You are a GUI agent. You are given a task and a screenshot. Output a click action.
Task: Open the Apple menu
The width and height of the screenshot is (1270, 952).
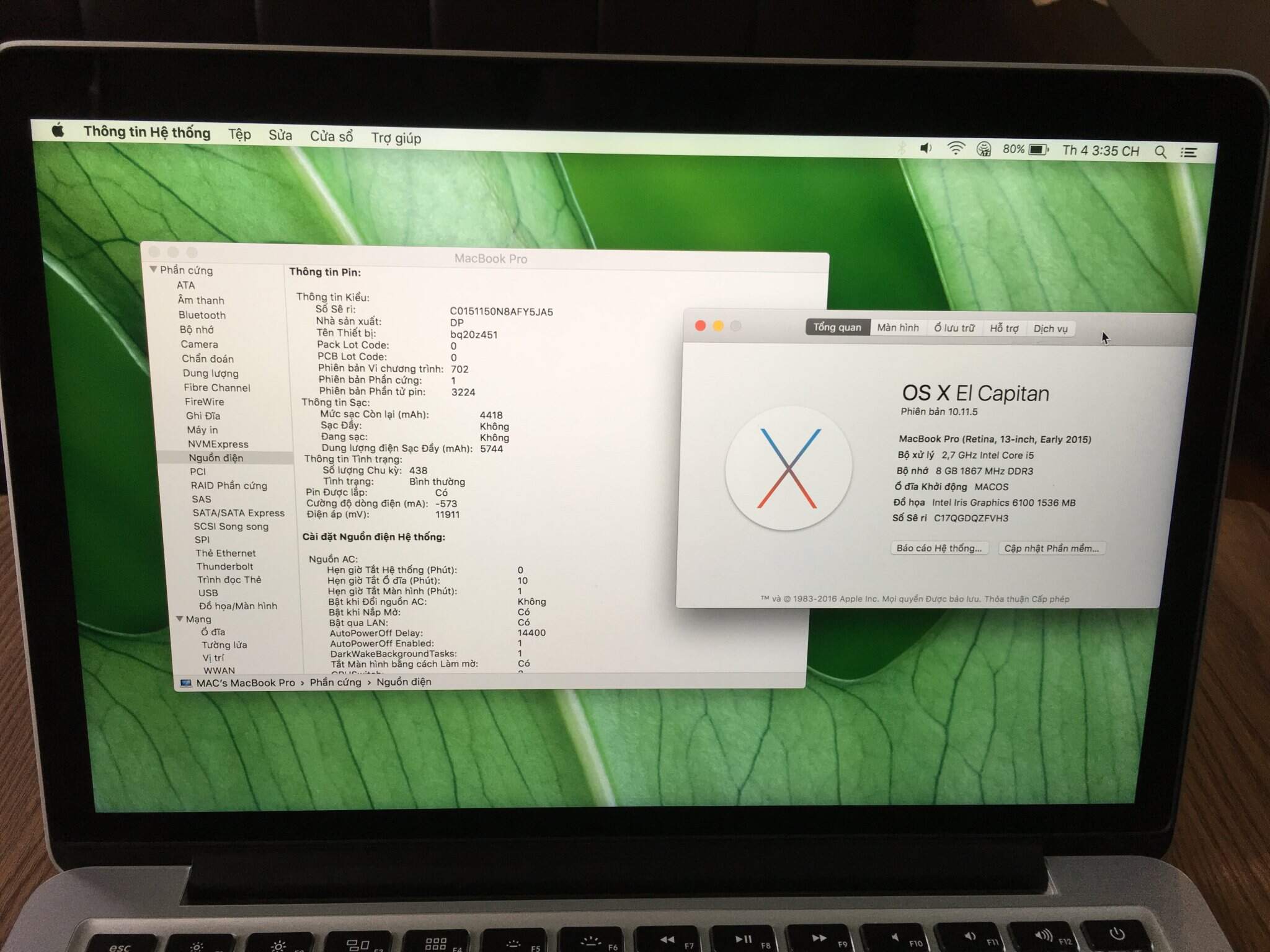pyautogui.click(x=58, y=131)
